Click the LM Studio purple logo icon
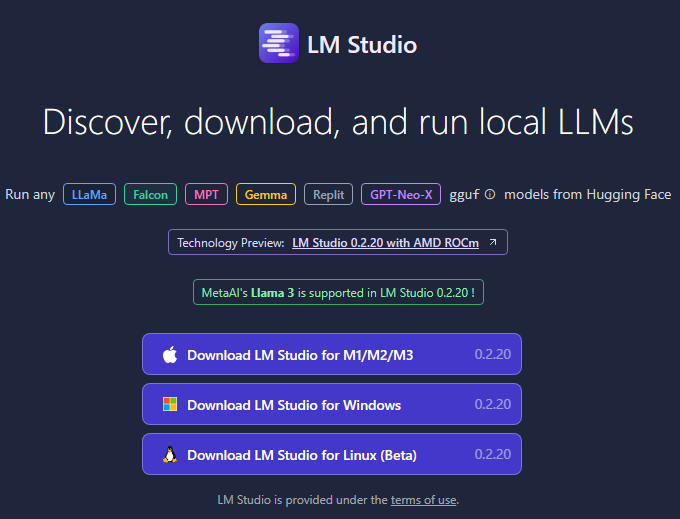This screenshot has width=680, height=519. (x=279, y=43)
